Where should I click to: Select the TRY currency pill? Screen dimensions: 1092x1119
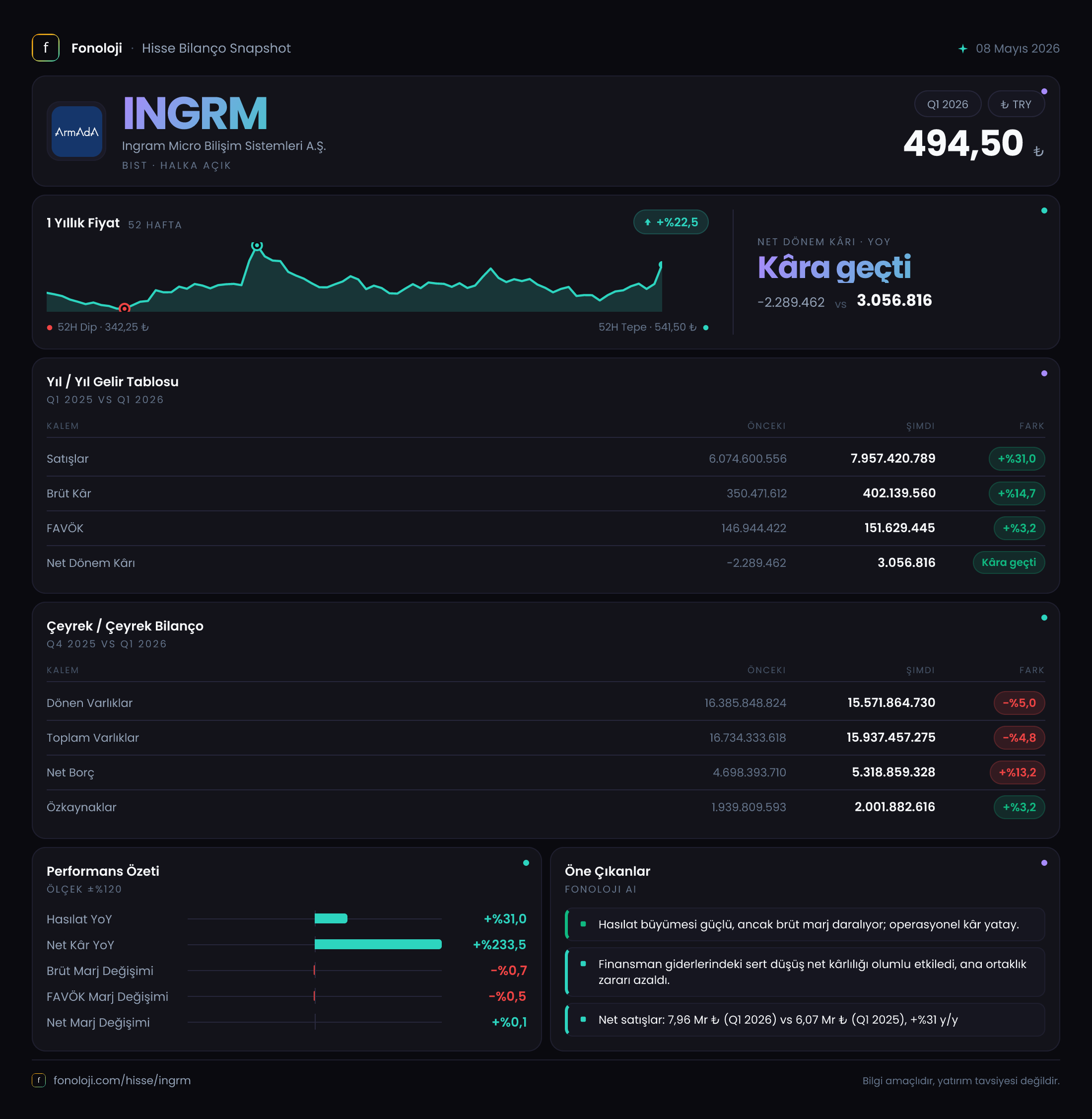(x=1016, y=104)
